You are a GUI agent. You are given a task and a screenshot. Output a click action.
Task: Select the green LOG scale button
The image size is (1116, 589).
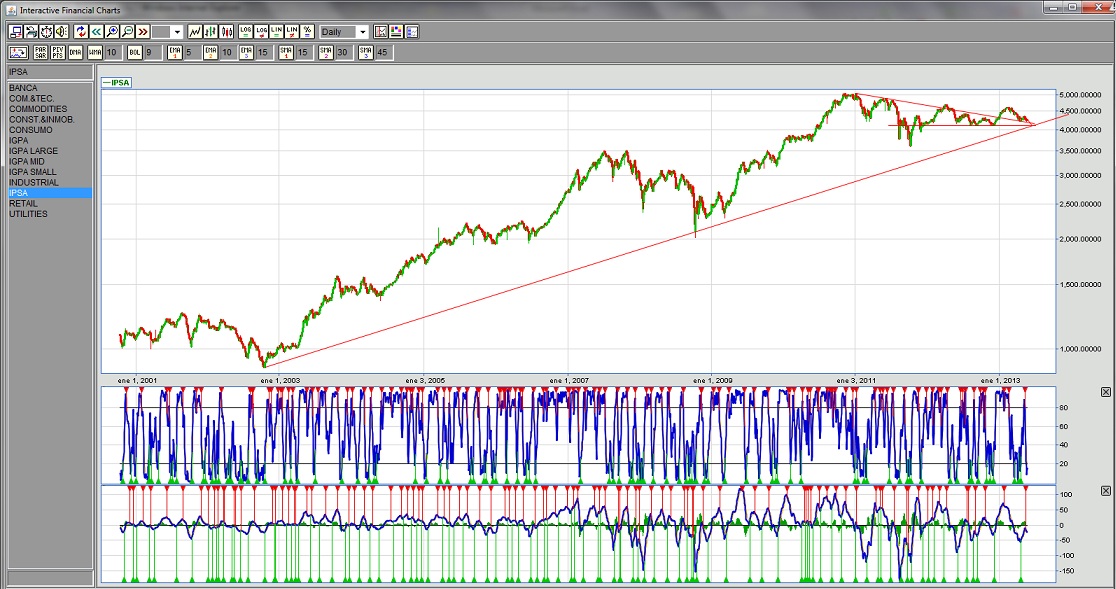(x=246, y=32)
